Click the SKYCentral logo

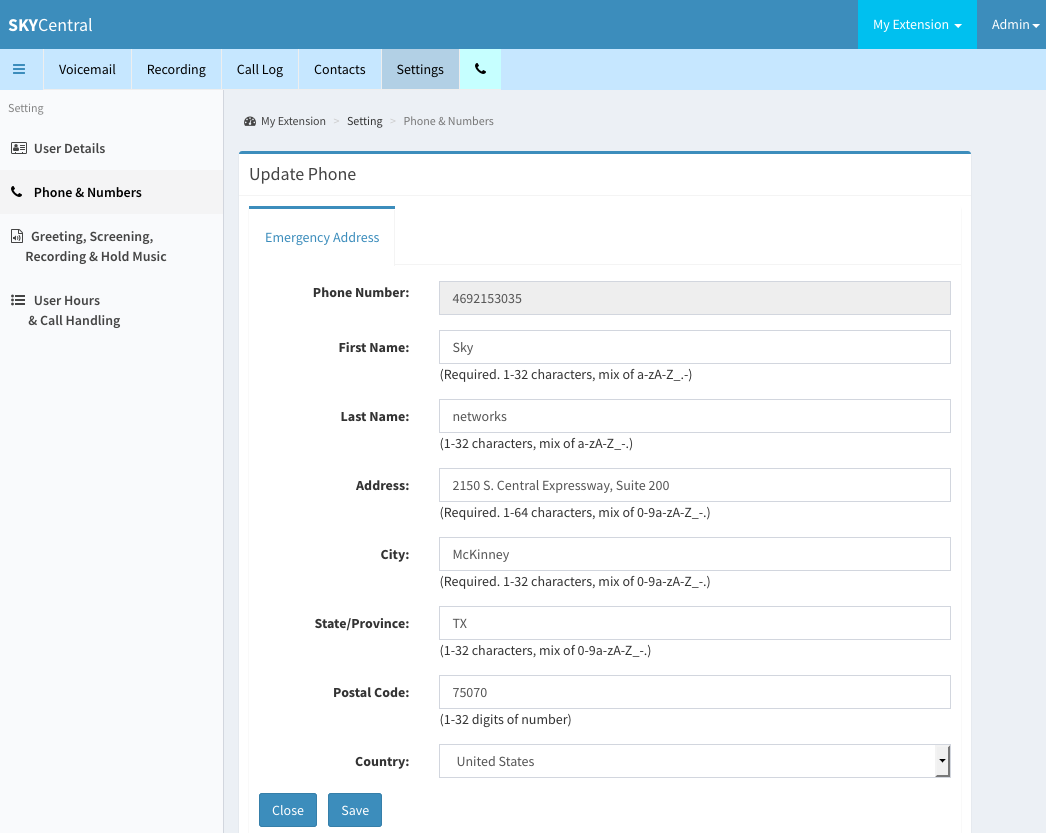point(50,25)
